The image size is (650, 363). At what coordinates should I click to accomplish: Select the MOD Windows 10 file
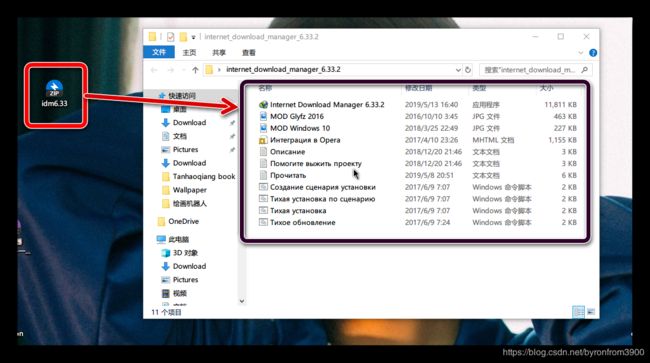click(x=300, y=128)
